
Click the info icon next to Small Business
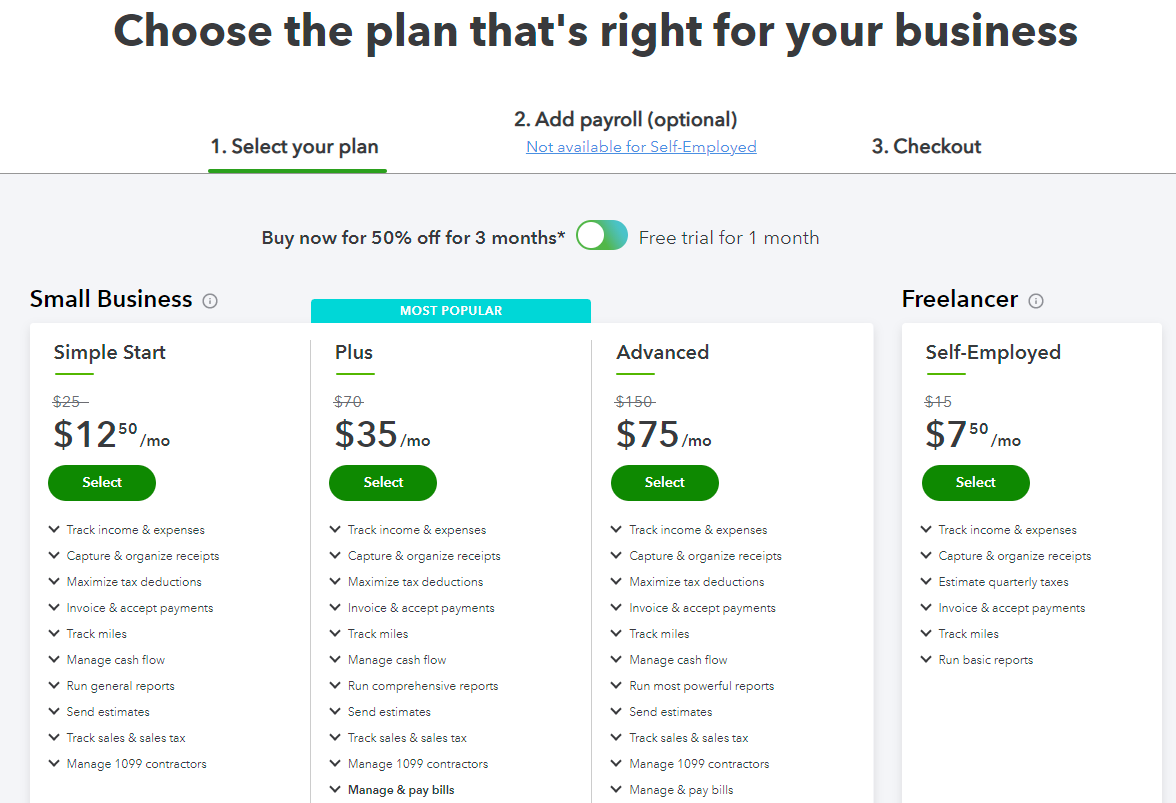tap(210, 301)
